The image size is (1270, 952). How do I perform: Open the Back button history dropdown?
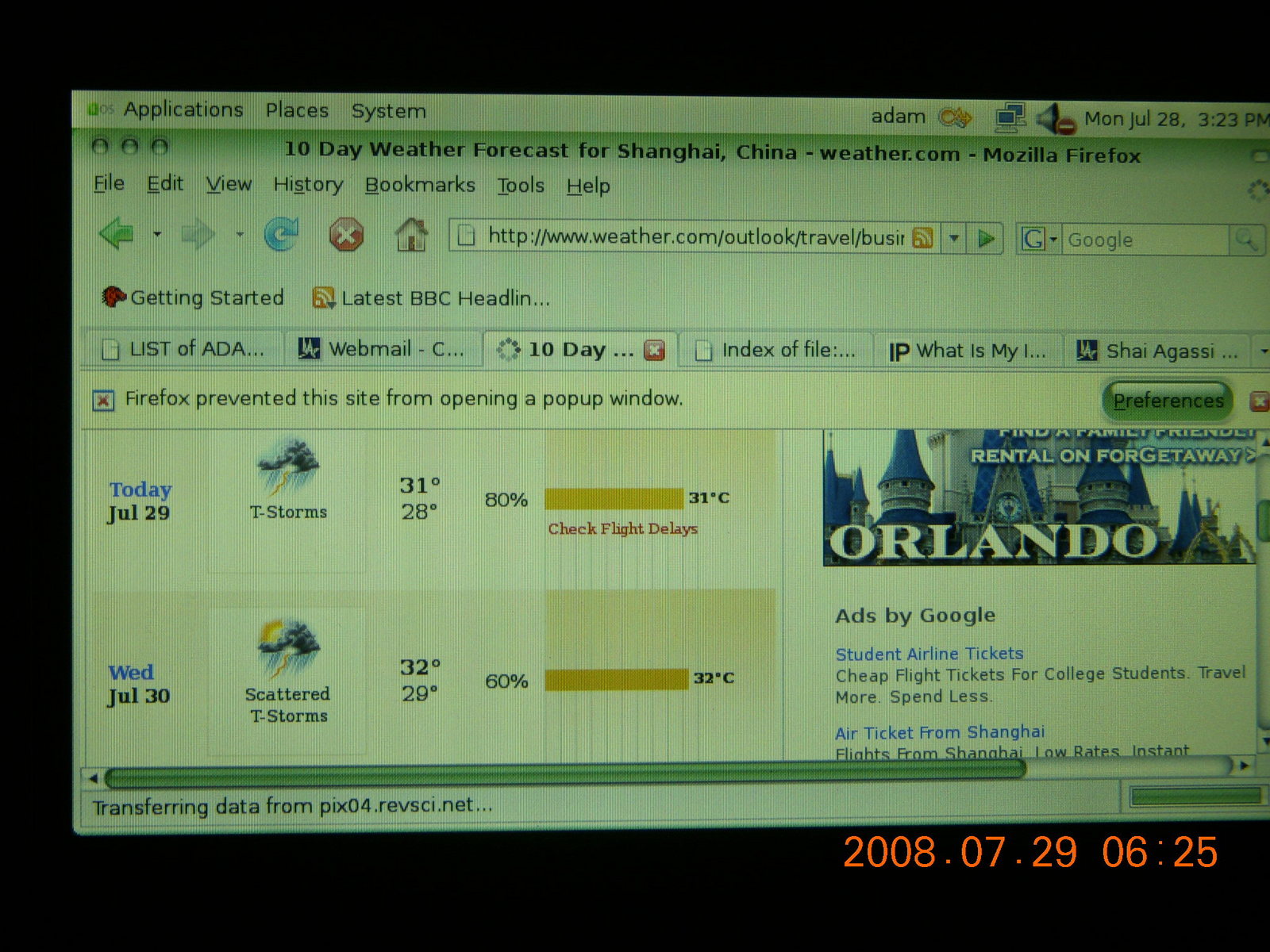tap(157, 234)
